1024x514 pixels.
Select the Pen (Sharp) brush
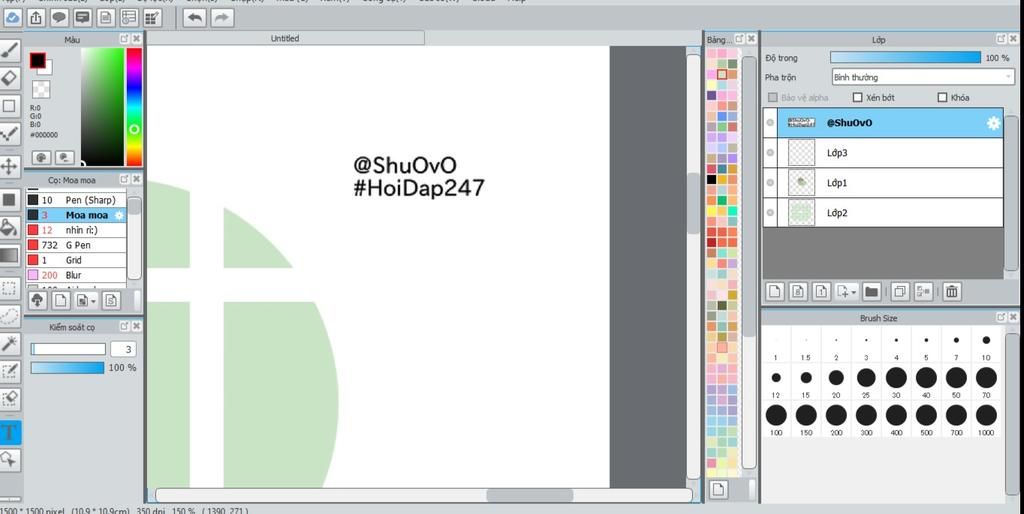click(76, 200)
